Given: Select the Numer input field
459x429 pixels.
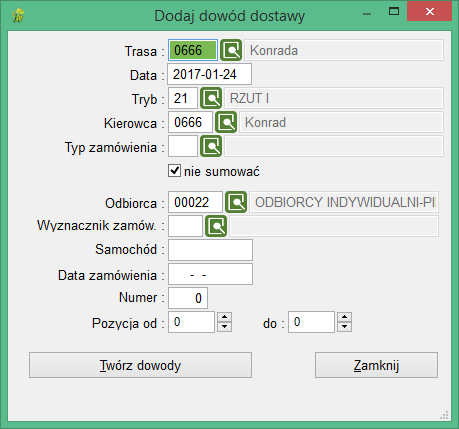Looking at the screenshot, I should 188,298.
